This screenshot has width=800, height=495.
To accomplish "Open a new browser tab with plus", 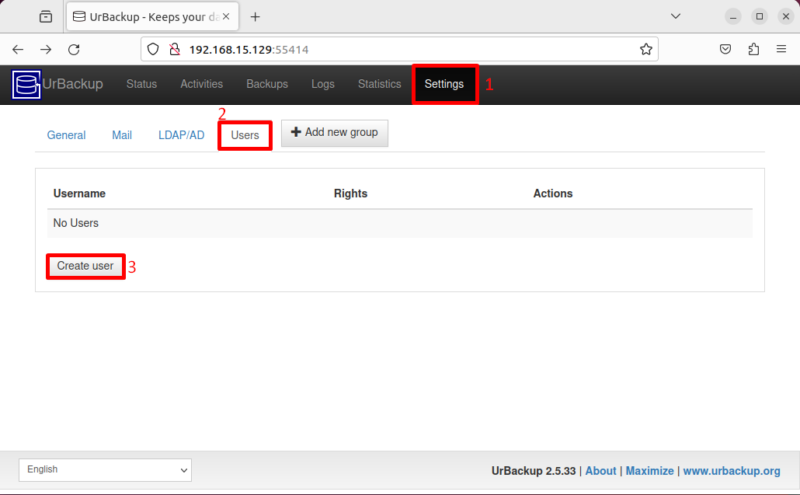I will coord(255,17).
